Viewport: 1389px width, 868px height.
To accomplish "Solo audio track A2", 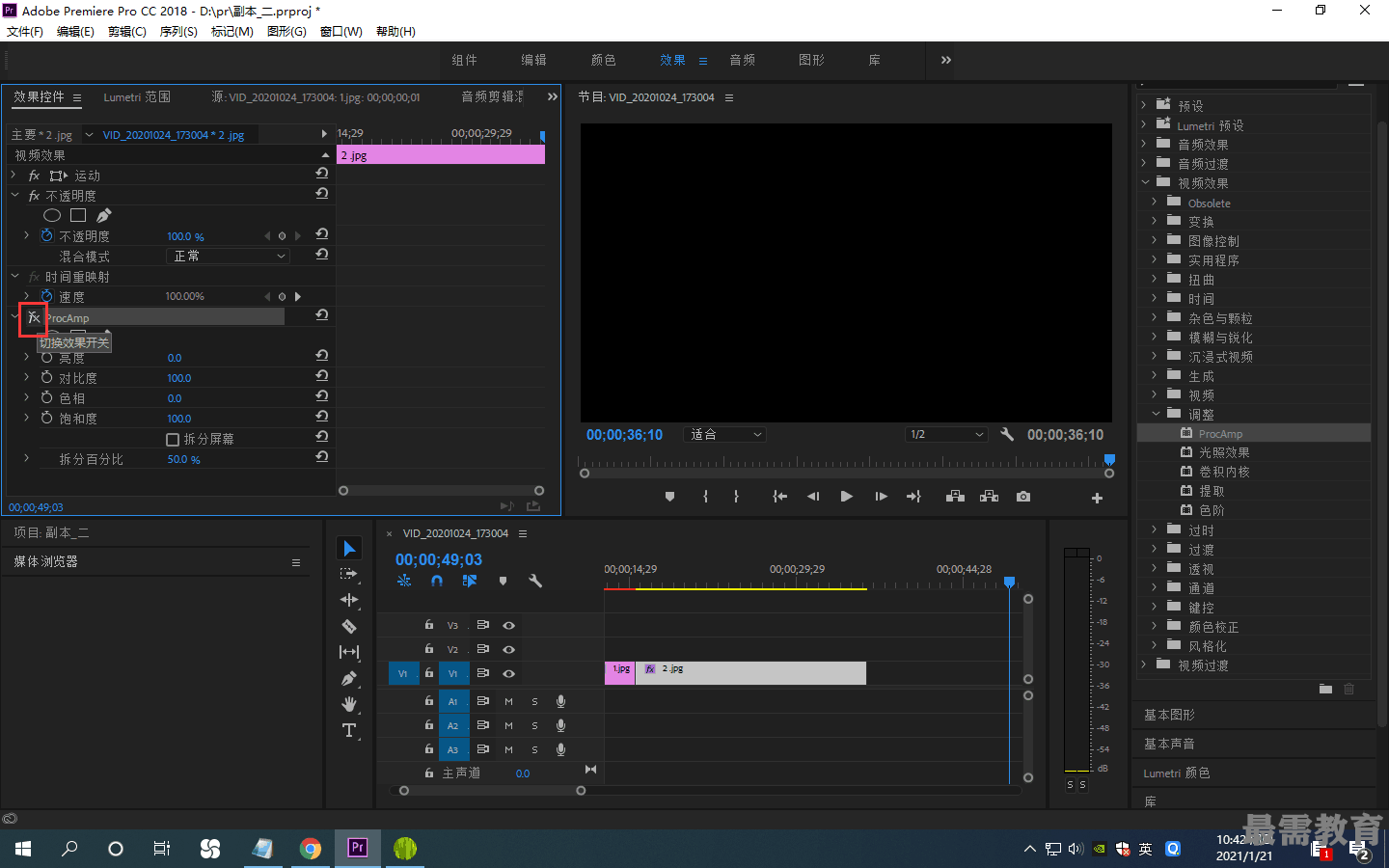I will pyautogui.click(x=534, y=726).
